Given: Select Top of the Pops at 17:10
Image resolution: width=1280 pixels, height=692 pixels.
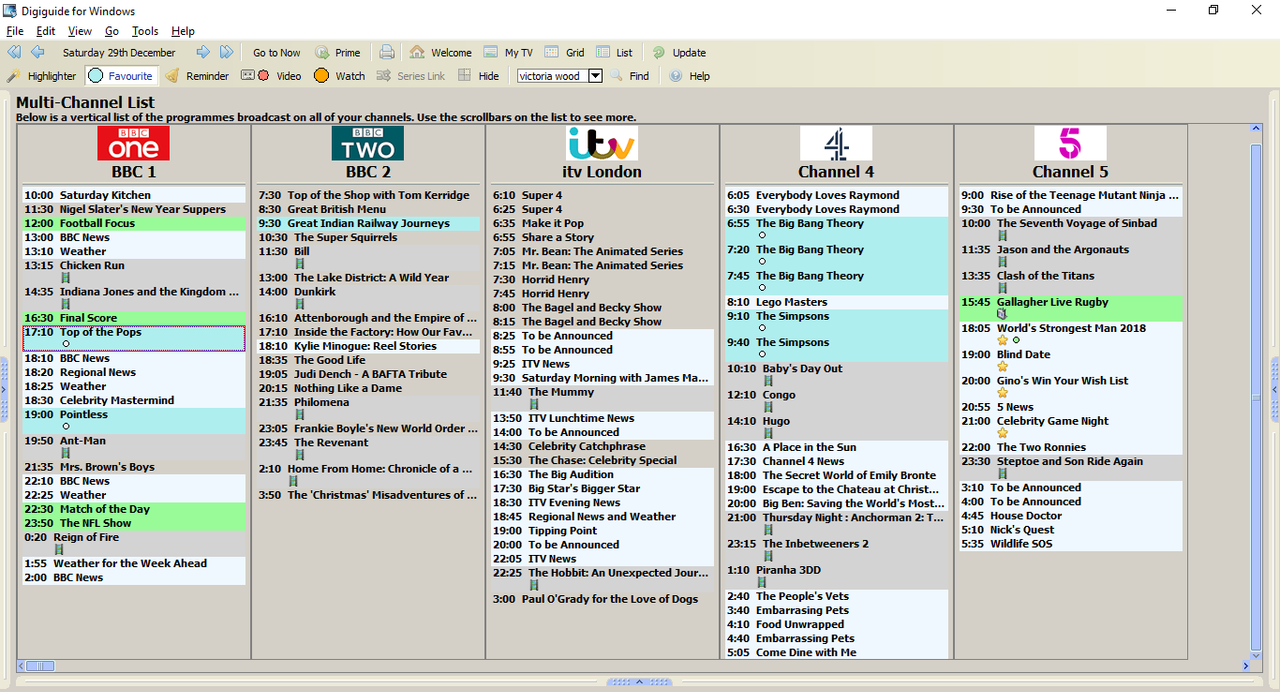Looking at the screenshot, I should tap(134, 338).
